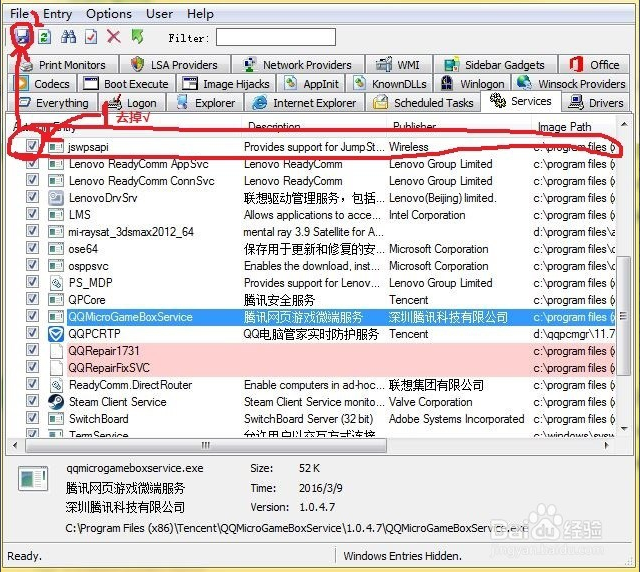This screenshot has height=572, width=640.
Task: Switch to the Logon tab
Action: [132, 102]
